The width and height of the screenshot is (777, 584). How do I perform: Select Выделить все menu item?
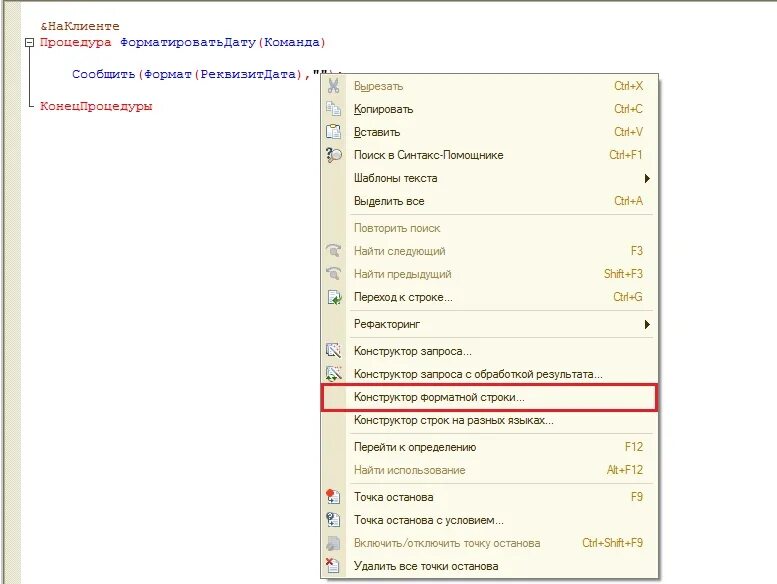click(x=490, y=201)
